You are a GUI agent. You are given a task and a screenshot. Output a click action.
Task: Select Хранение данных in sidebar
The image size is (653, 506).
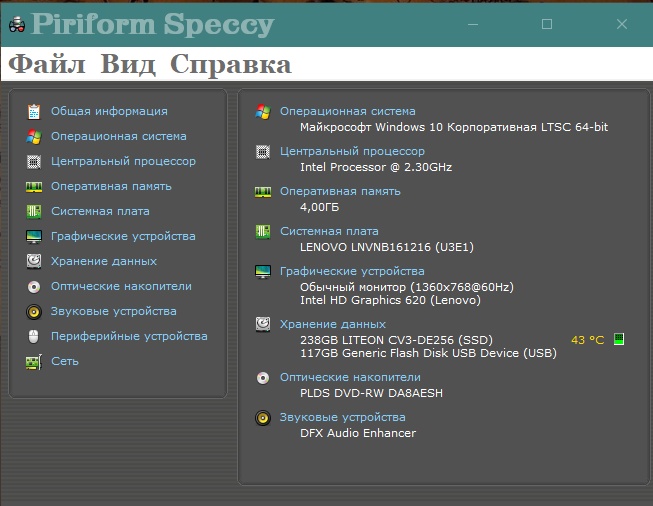[x=104, y=261]
